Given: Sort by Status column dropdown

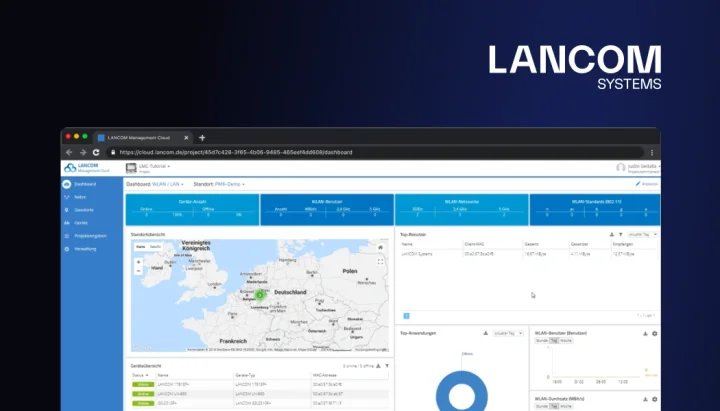Looking at the screenshot, I should [141, 375].
